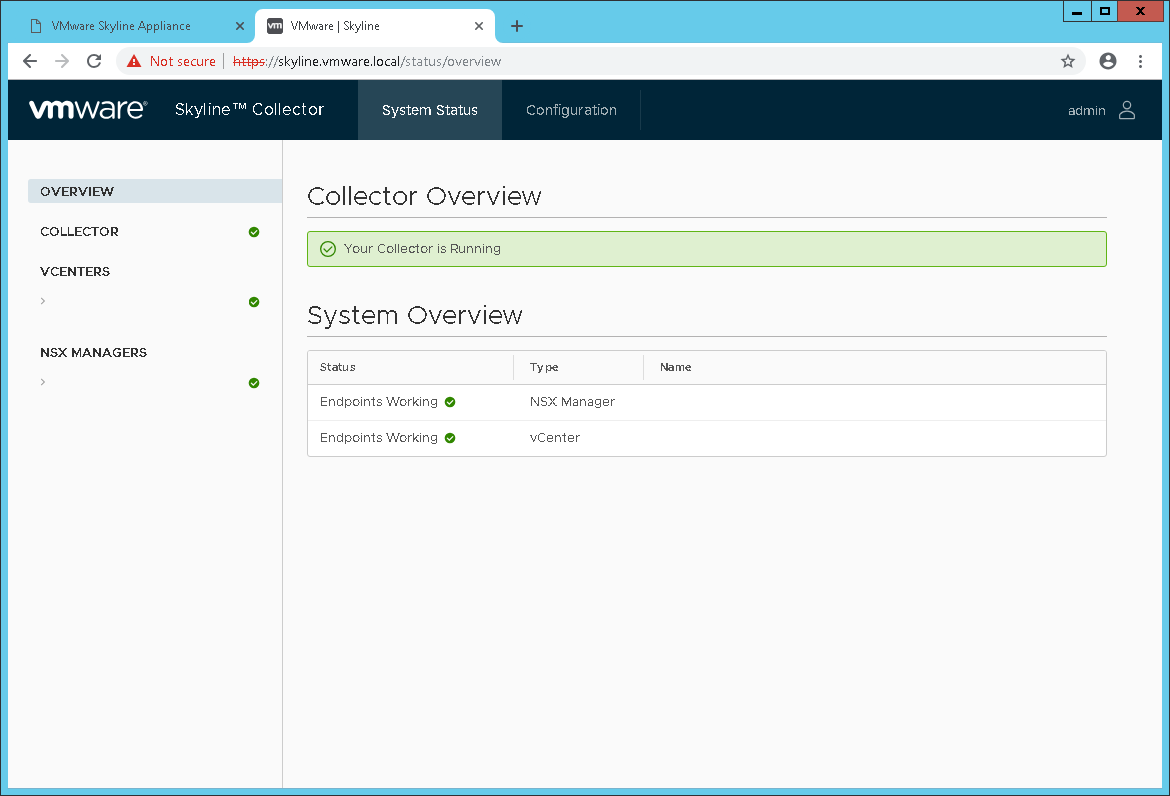The width and height of the screenshot is (1170, 796).
Task: Click the Skyline Collector title
Action: tap(249, 110)
